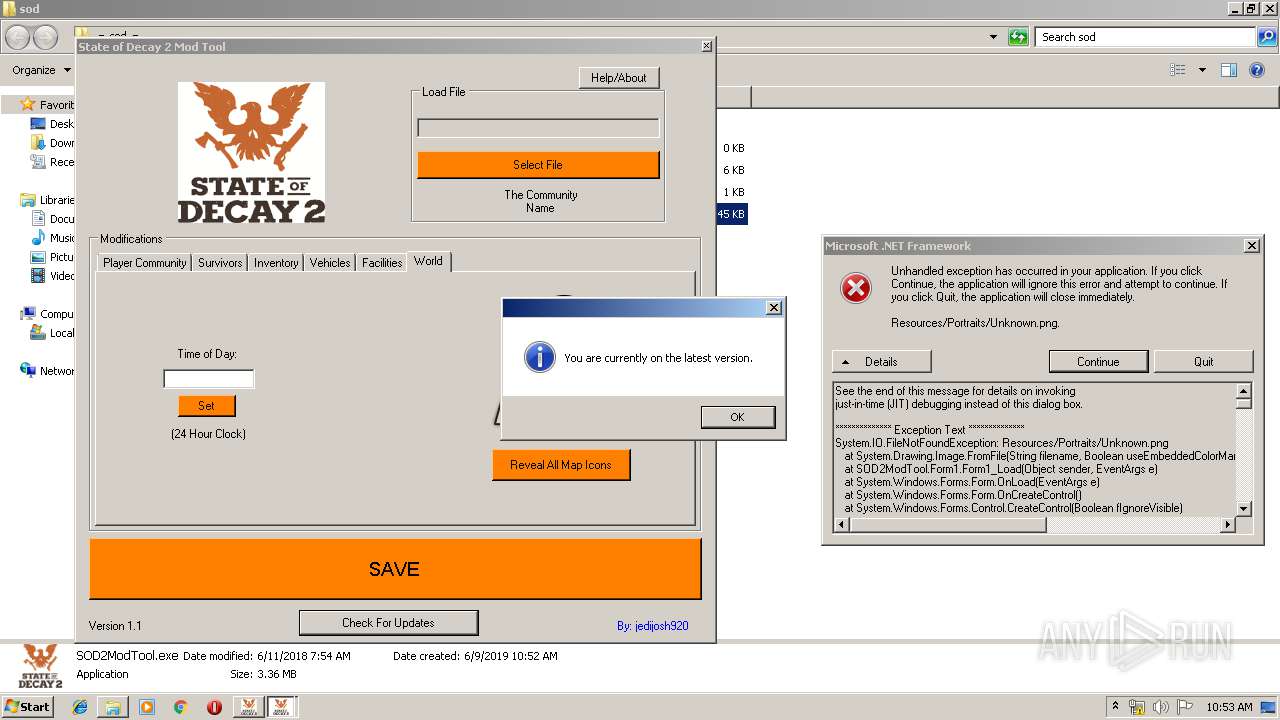Switch to the Player Community tab
This screenshot has height=720, width=1280.
(x=144, y=263)
